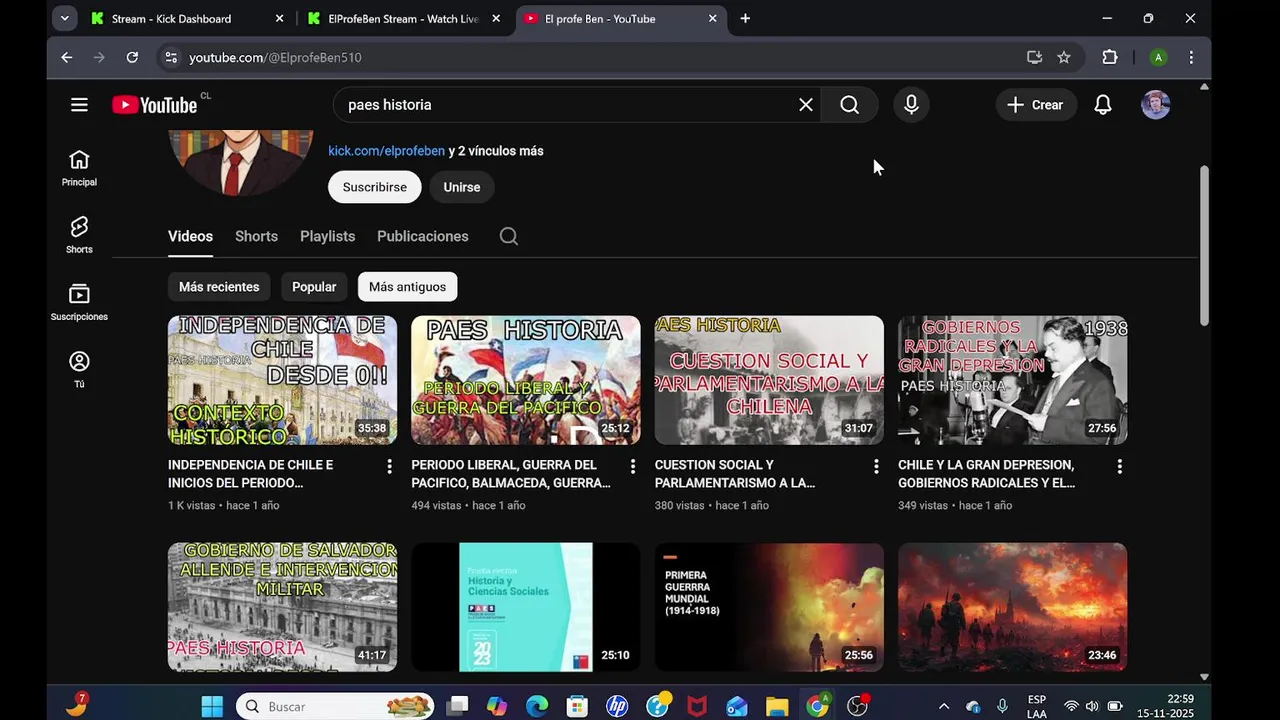Image resolution: width=1280 pixels, height=720 pixels.
Task: Open the HP app in the taskbar
Action: 617,706
